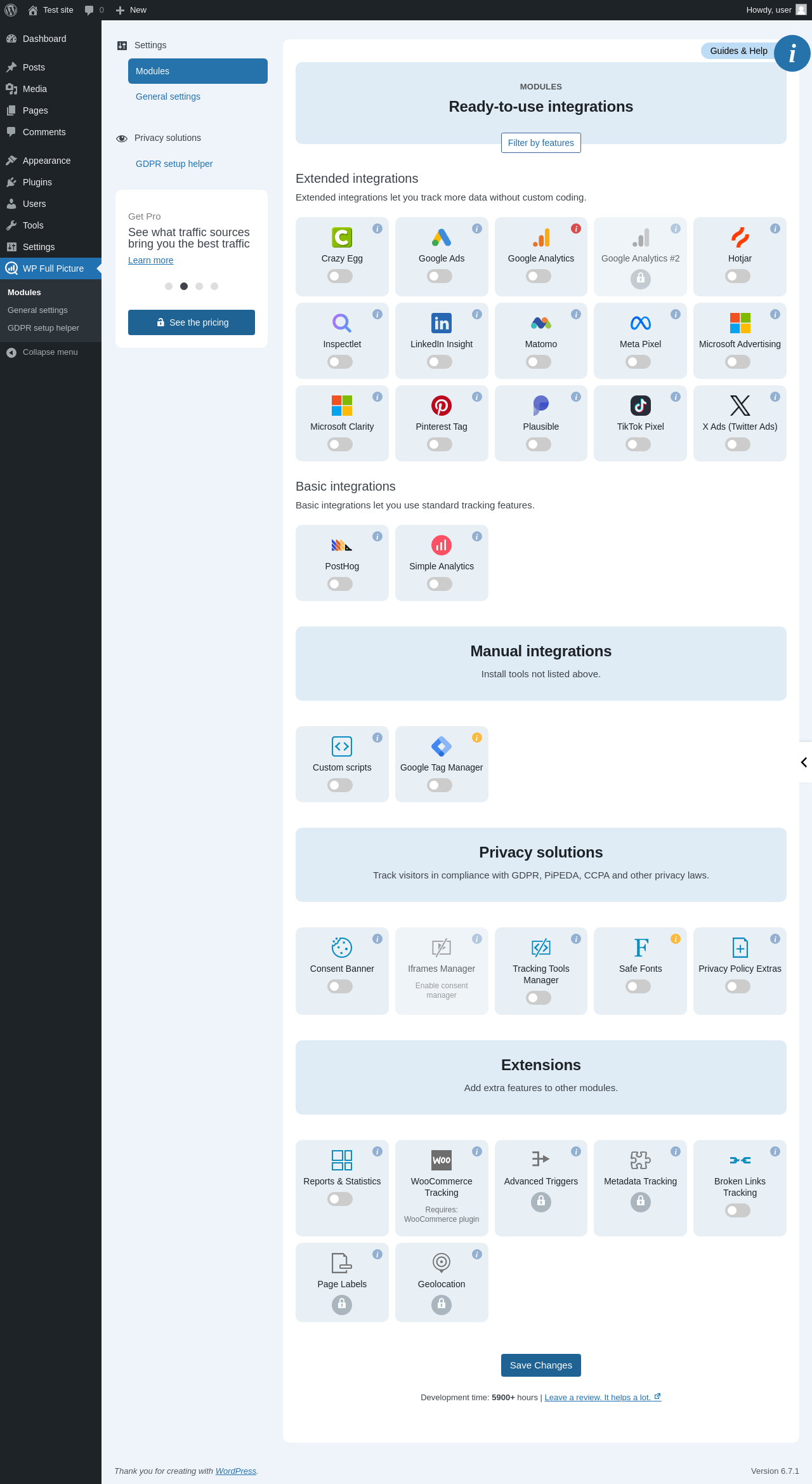Open WP Full Picture admin menu item
812x1484 pixels.
(51, 268)
